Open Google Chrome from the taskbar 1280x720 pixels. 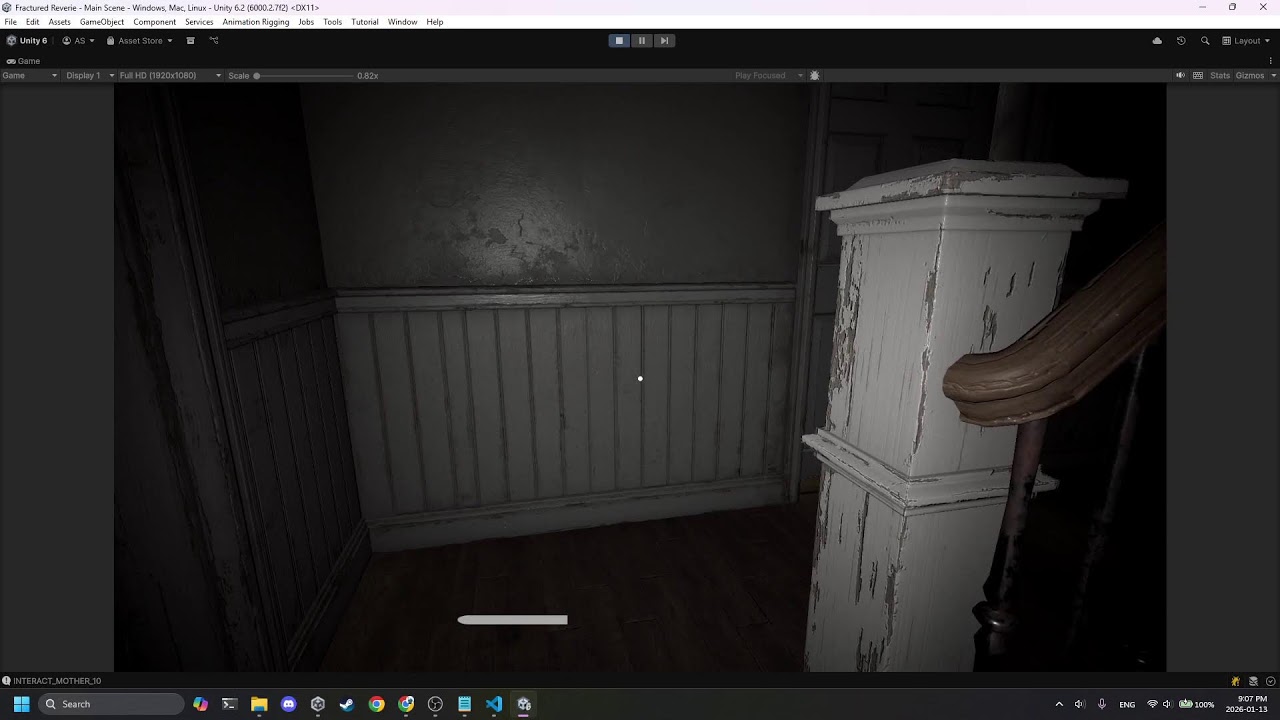click(376, 704)
